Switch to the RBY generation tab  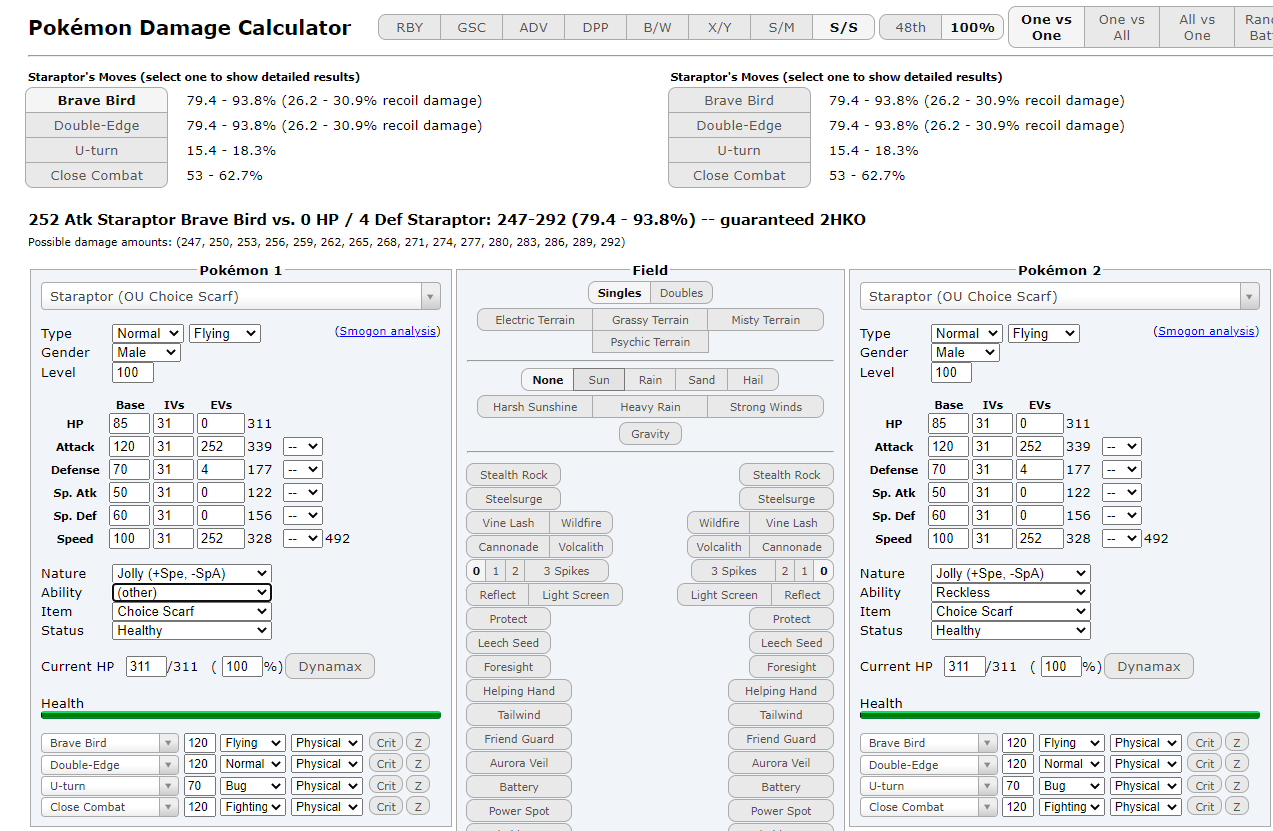tap(410, 27)
